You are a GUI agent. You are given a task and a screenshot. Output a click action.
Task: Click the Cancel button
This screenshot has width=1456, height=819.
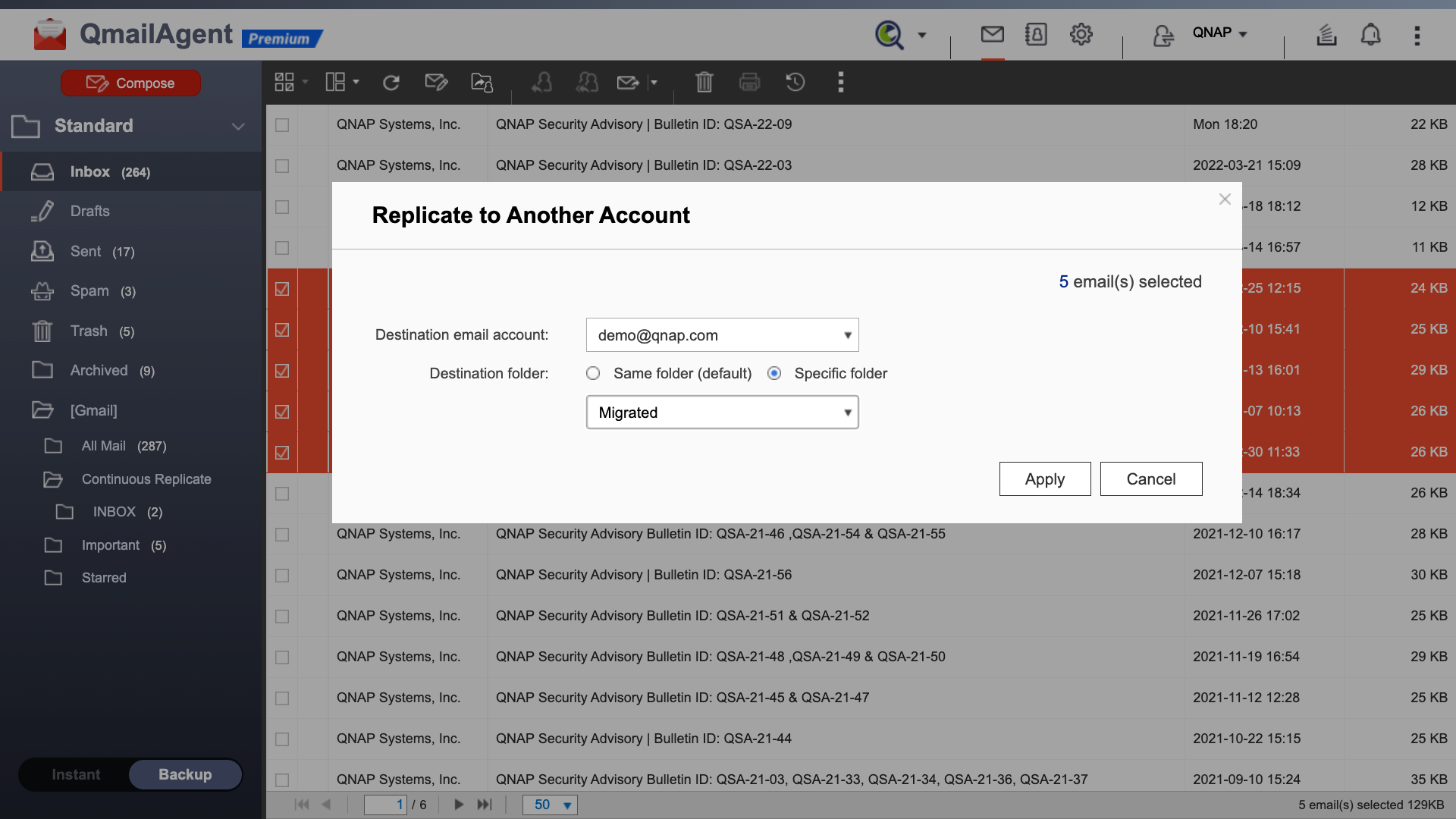(x=1150, y=479)
